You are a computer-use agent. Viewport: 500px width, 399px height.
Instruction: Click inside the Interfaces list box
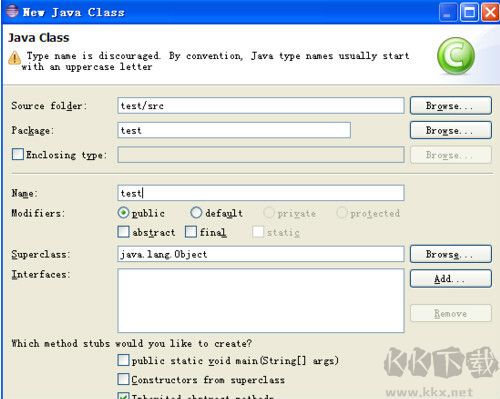[x=261, y=301]
